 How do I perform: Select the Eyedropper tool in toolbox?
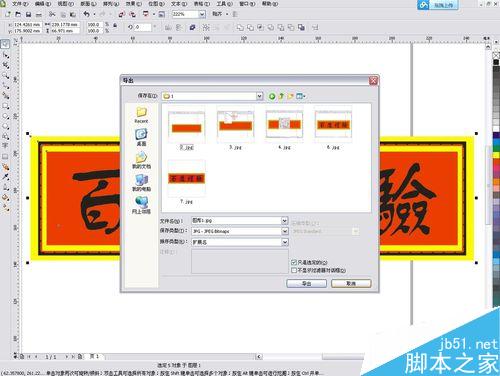coord(5,177)
